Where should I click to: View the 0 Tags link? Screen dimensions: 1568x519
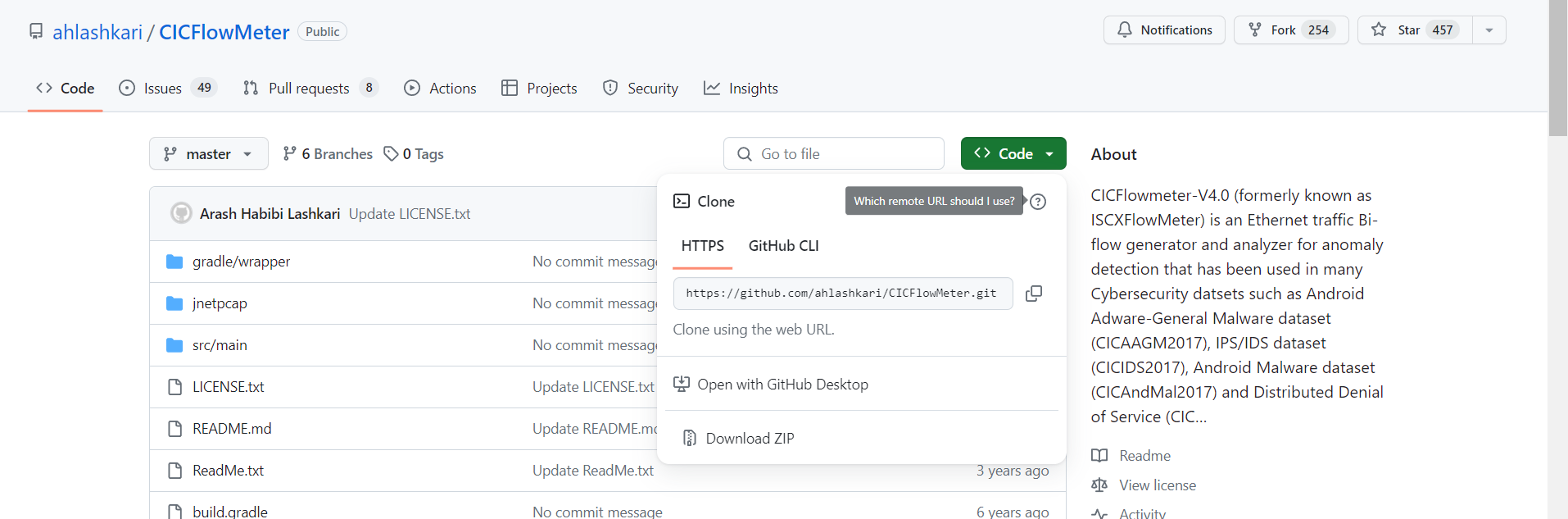click(414, 153)
